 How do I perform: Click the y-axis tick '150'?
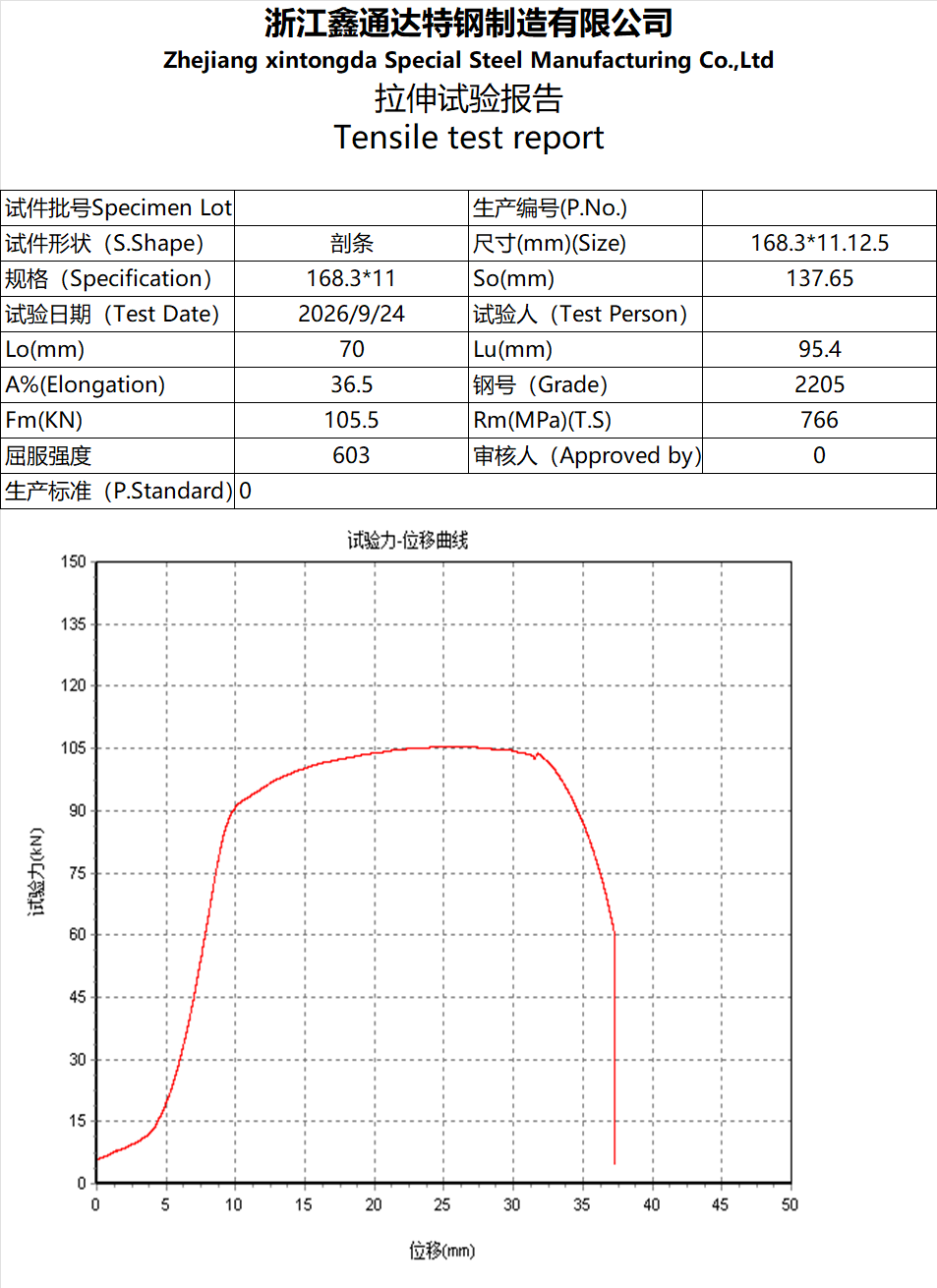[x=73, y=561]
